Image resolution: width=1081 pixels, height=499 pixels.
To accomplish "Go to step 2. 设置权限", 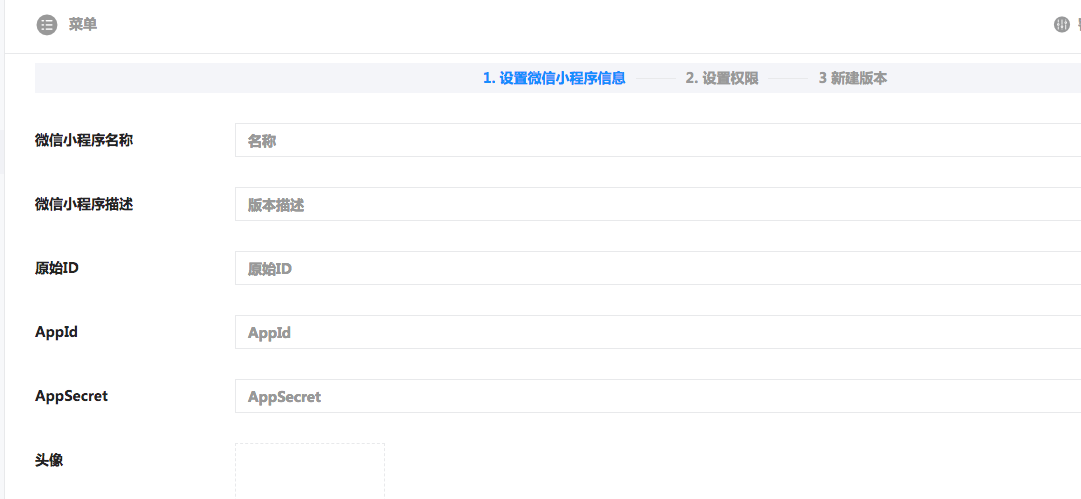I will [x=722, y=78].
